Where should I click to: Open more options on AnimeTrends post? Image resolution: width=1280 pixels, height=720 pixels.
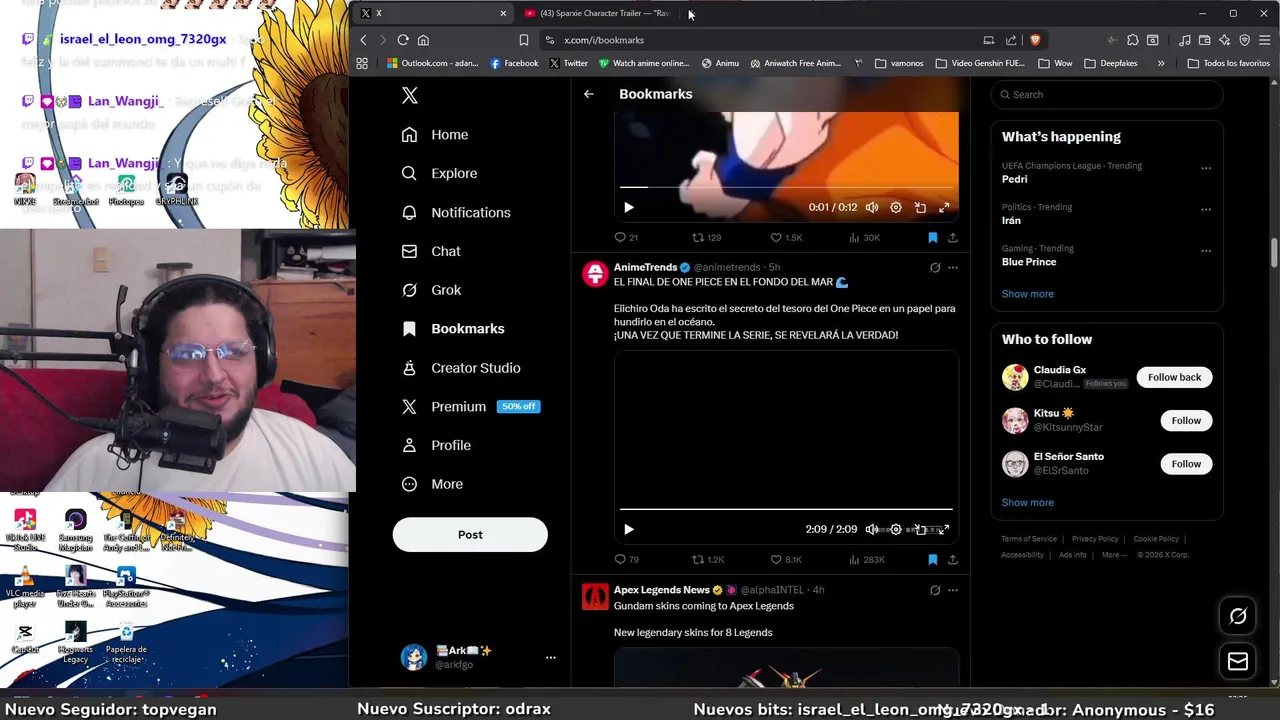pos(953,267)
